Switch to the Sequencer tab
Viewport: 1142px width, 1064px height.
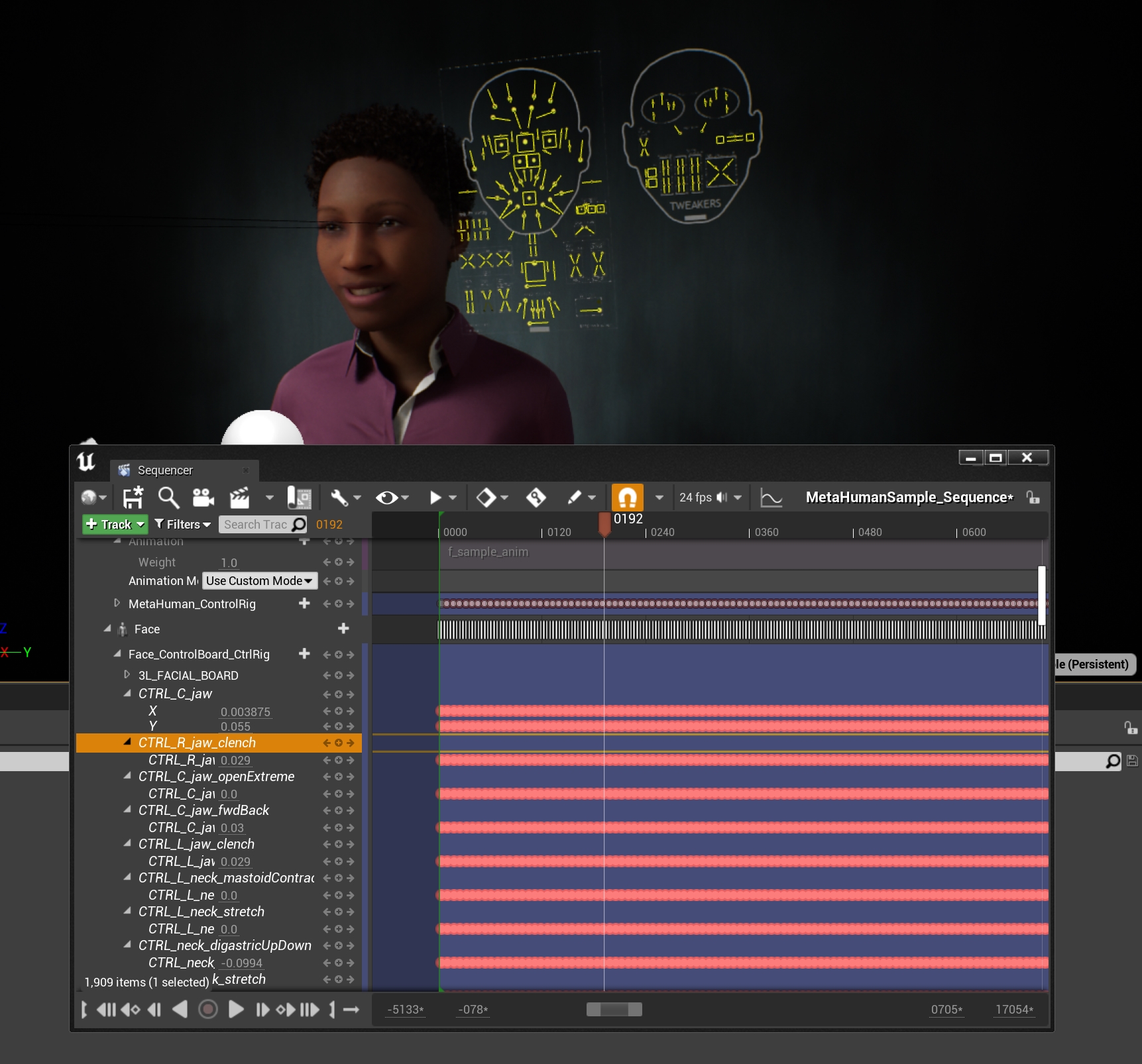coord(164,470)
